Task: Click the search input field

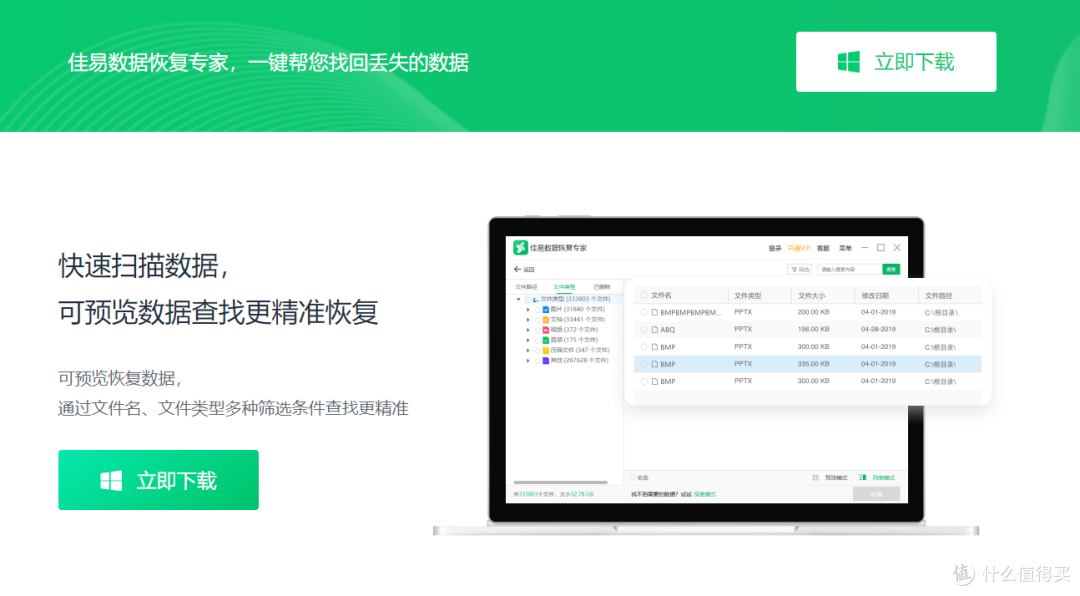Action: coord(849,269)
